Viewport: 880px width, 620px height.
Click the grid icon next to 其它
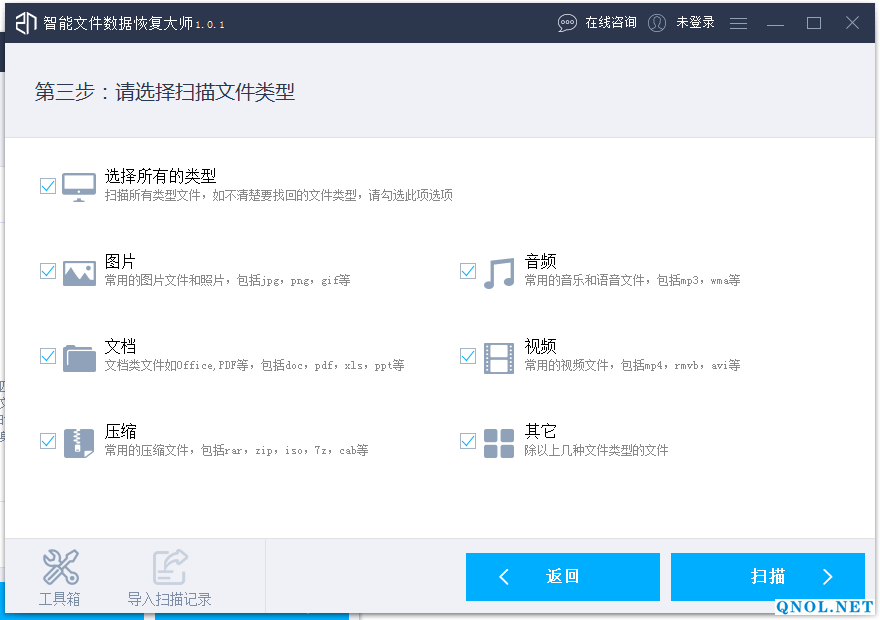498,440
